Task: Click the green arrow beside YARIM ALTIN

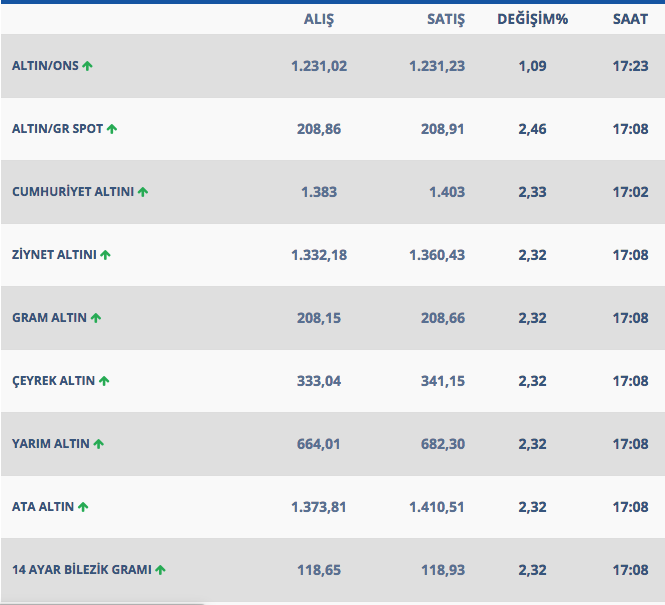Action: click(99, 444)
